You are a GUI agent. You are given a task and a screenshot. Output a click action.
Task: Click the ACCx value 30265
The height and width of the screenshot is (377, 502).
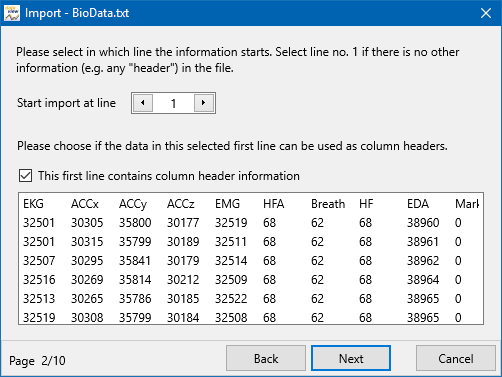87,298
